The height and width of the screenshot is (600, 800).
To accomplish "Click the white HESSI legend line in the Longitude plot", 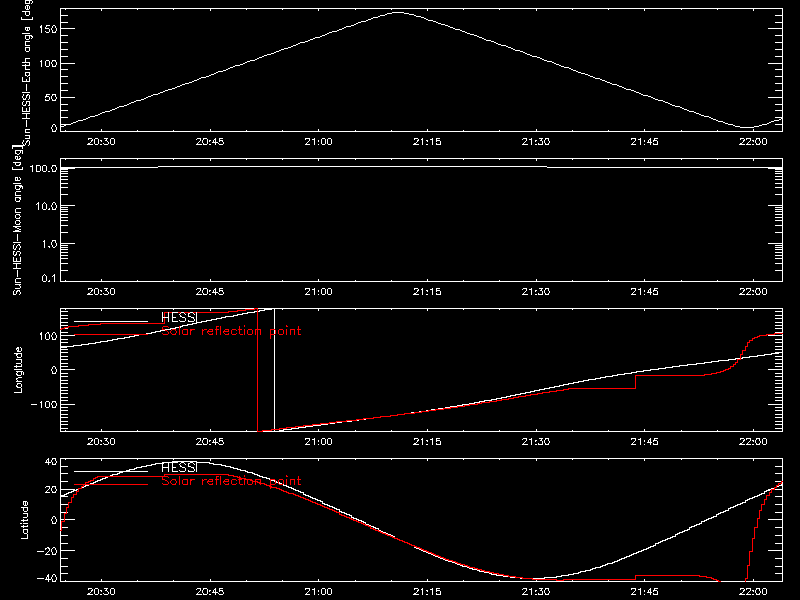I will click(x=111, y=321).
